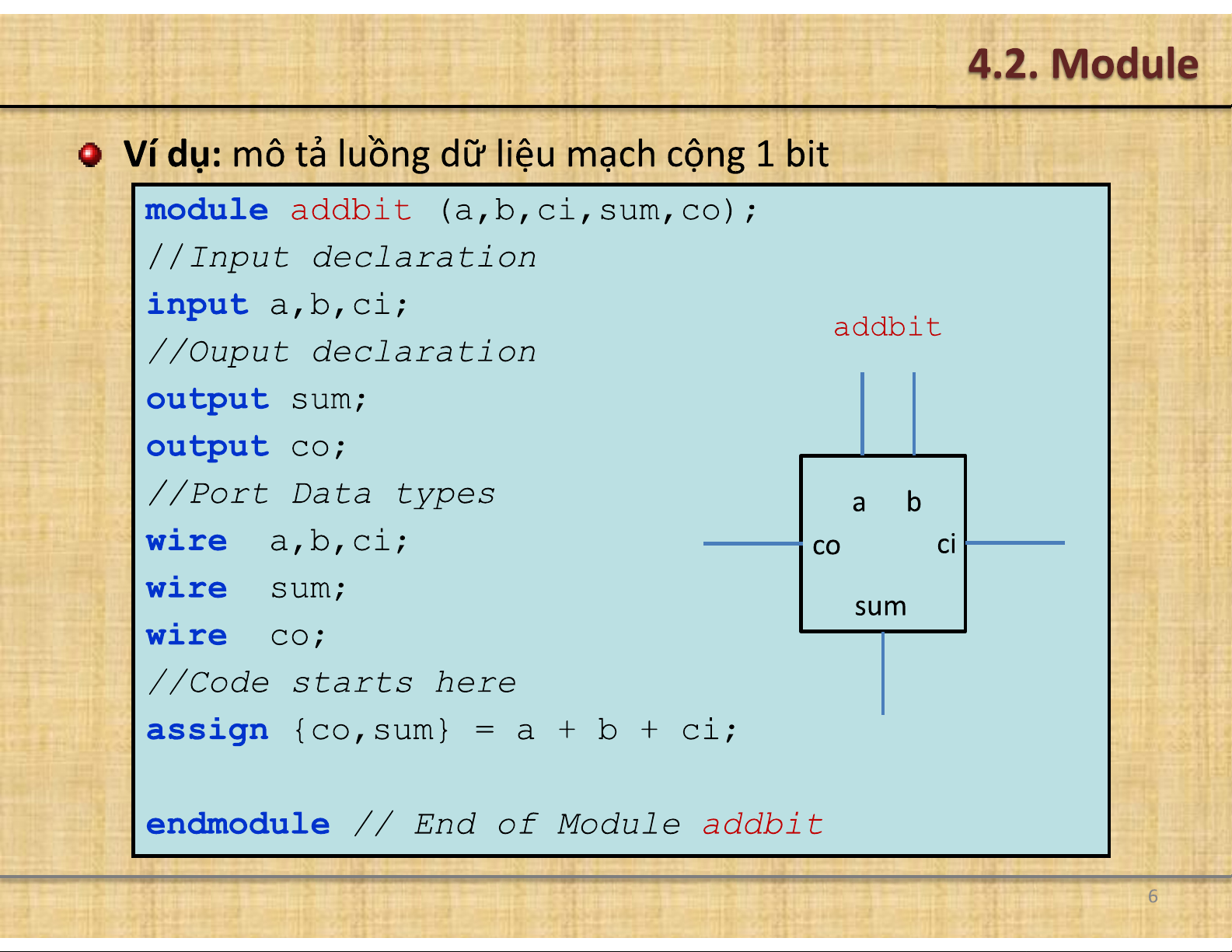Screen dimensions: 1232x952
Task: Click the blue "endmodule" keyword
Action: [238, 824]
